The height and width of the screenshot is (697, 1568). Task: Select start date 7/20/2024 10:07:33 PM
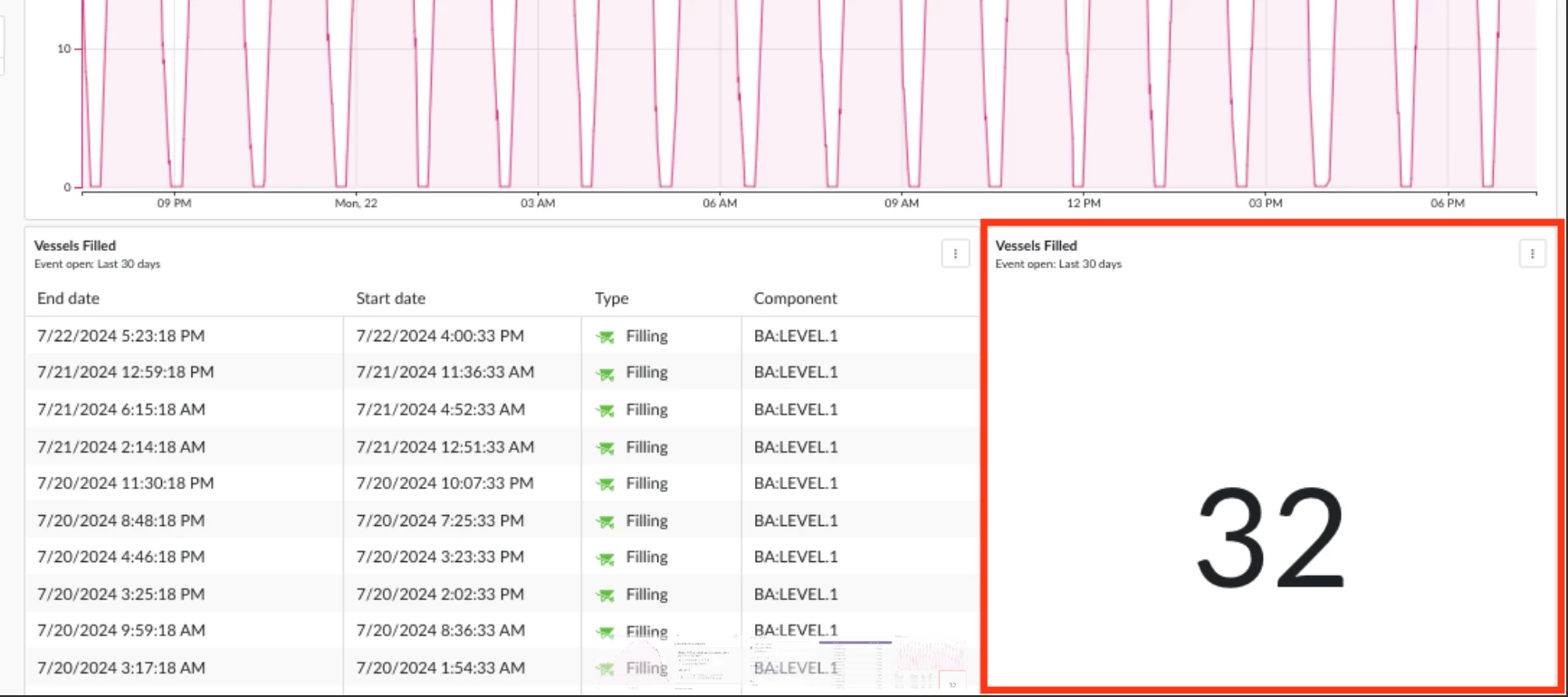click(445, 483)
